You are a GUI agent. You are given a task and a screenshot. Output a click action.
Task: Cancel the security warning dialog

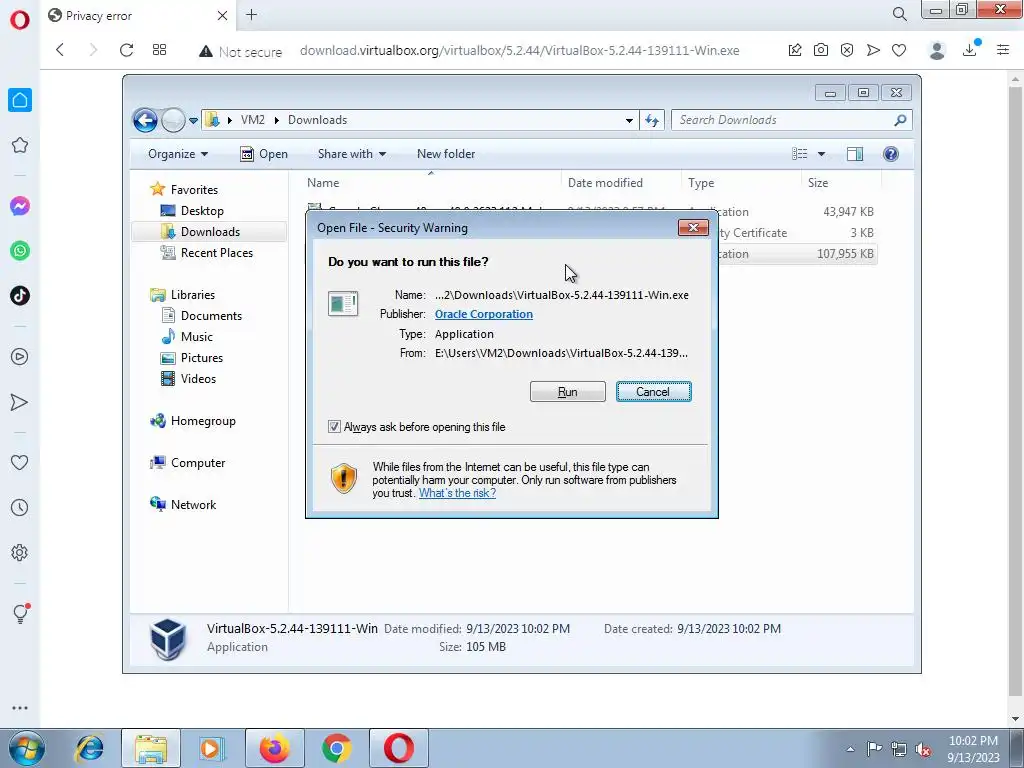(653, 392)
